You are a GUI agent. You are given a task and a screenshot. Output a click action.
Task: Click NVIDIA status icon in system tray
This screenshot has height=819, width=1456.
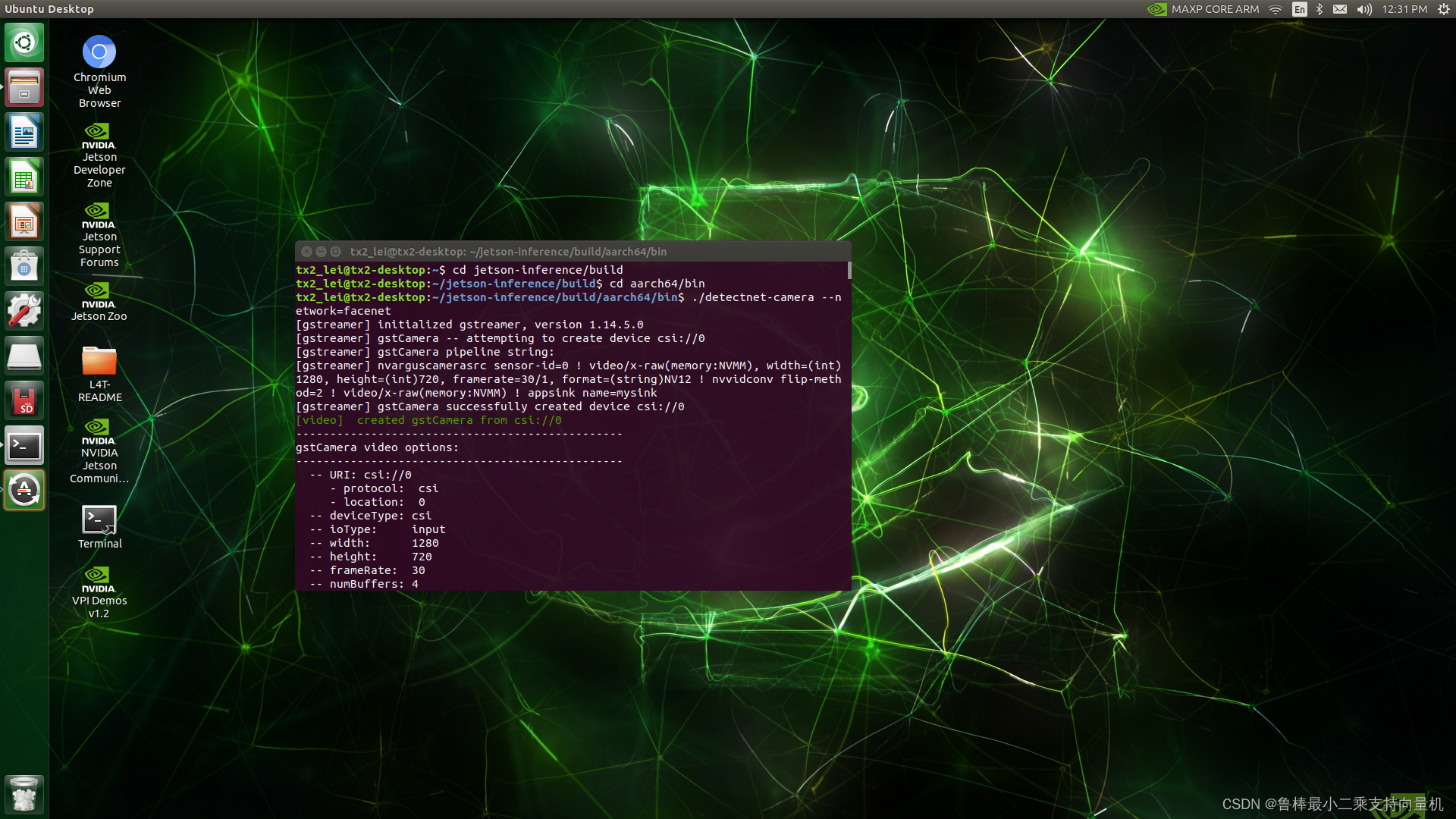[1157, 10]
